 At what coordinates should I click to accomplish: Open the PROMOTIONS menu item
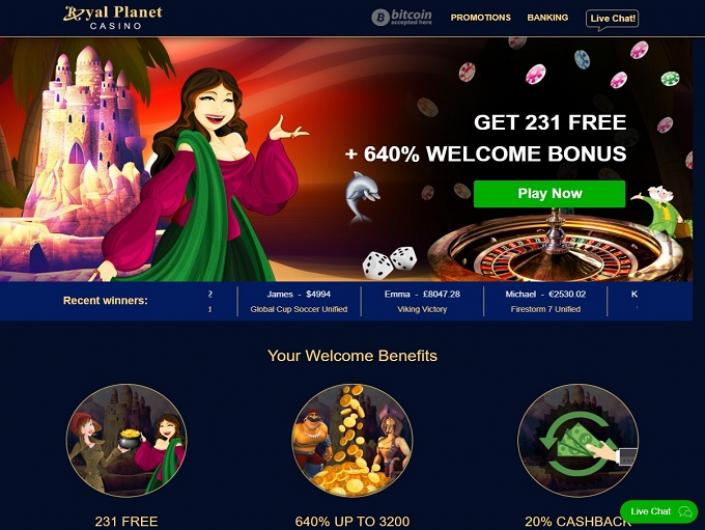(x=481, y=18)
